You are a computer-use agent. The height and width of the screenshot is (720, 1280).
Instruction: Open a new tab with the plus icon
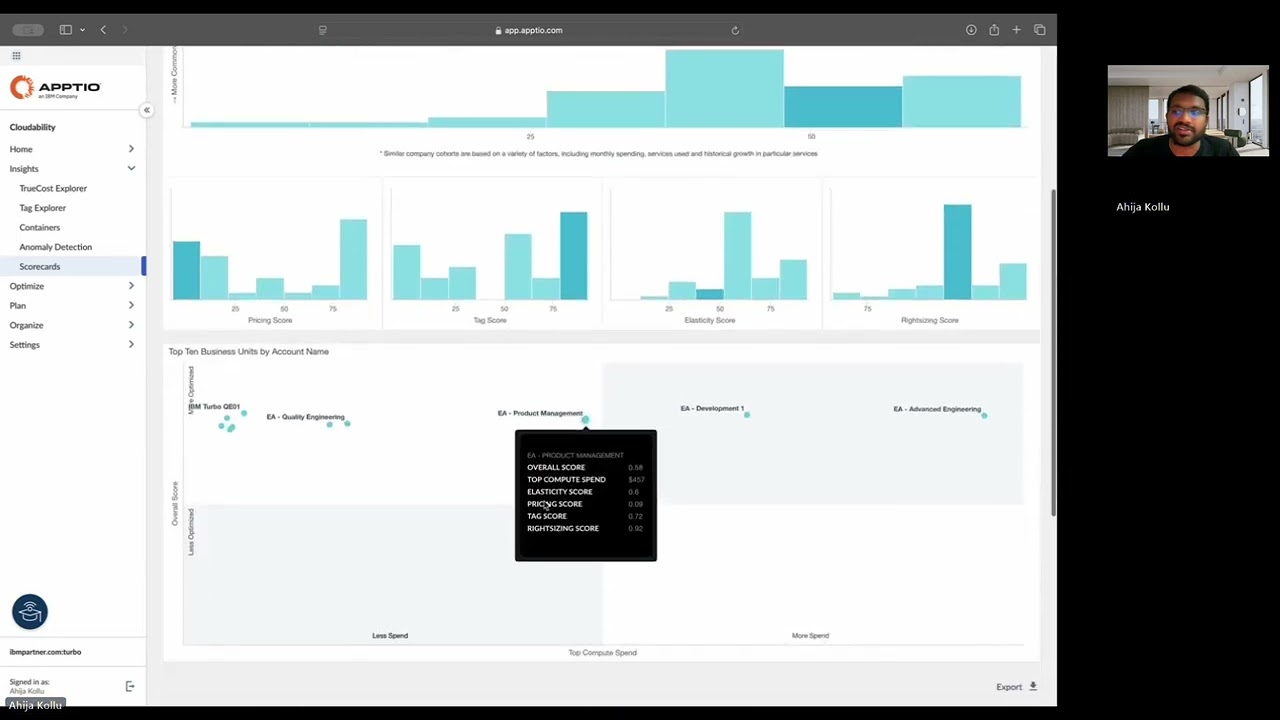click(x=1016, y=30)
